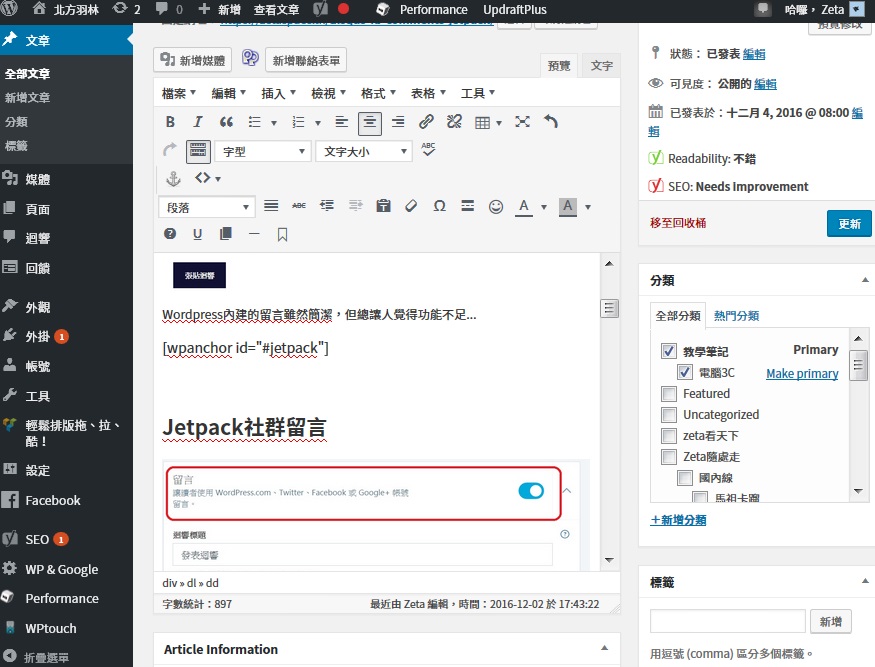Open the 編輯 editor menu
Image resolution: width=875 pixels, height=667 pixels.
pos(228,93)
